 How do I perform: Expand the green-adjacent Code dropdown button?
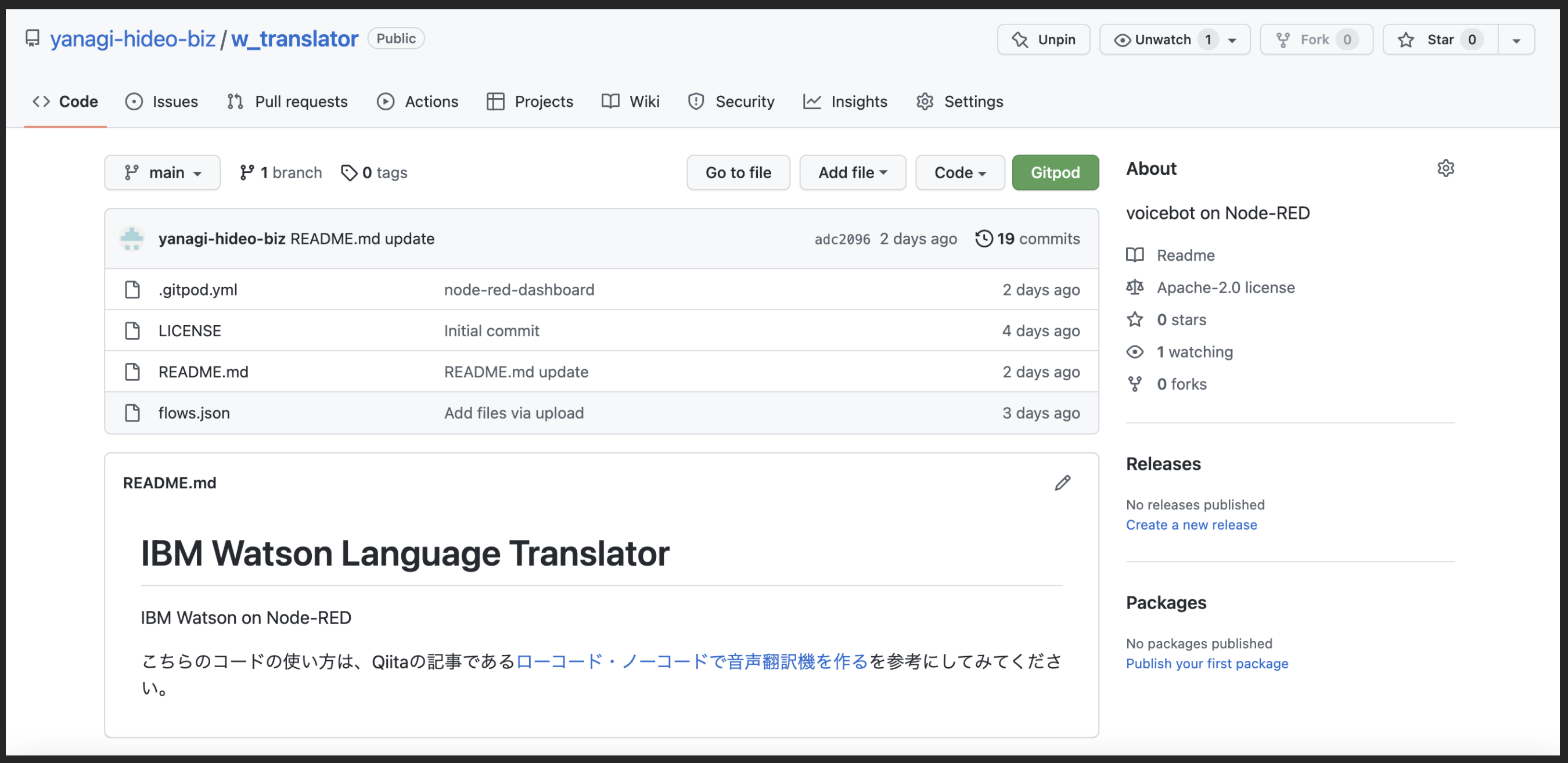[x=959, y=173]
